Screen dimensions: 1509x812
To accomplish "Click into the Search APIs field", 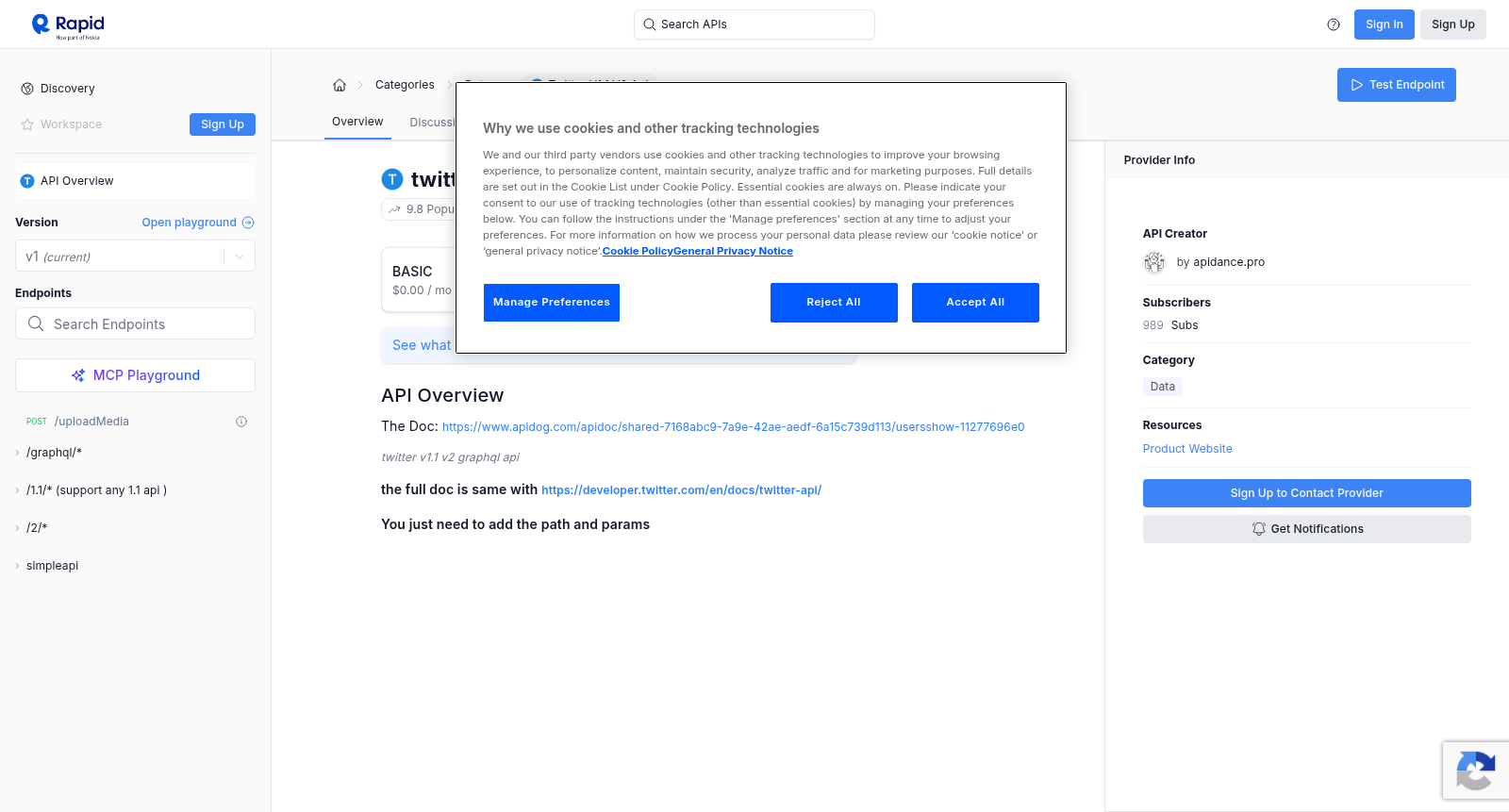I will [x=754, y=25].
